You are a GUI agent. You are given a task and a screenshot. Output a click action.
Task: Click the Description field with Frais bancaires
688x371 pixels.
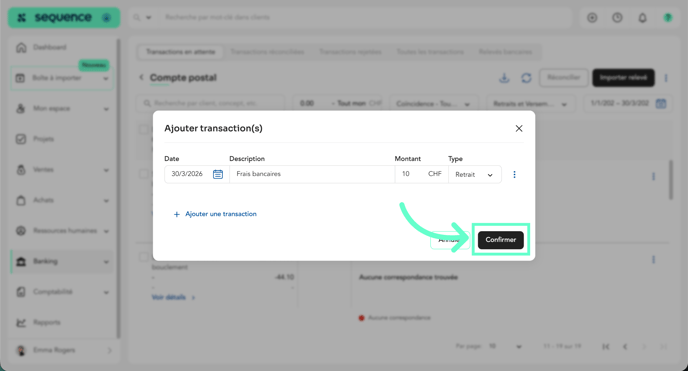coord(312,174)
